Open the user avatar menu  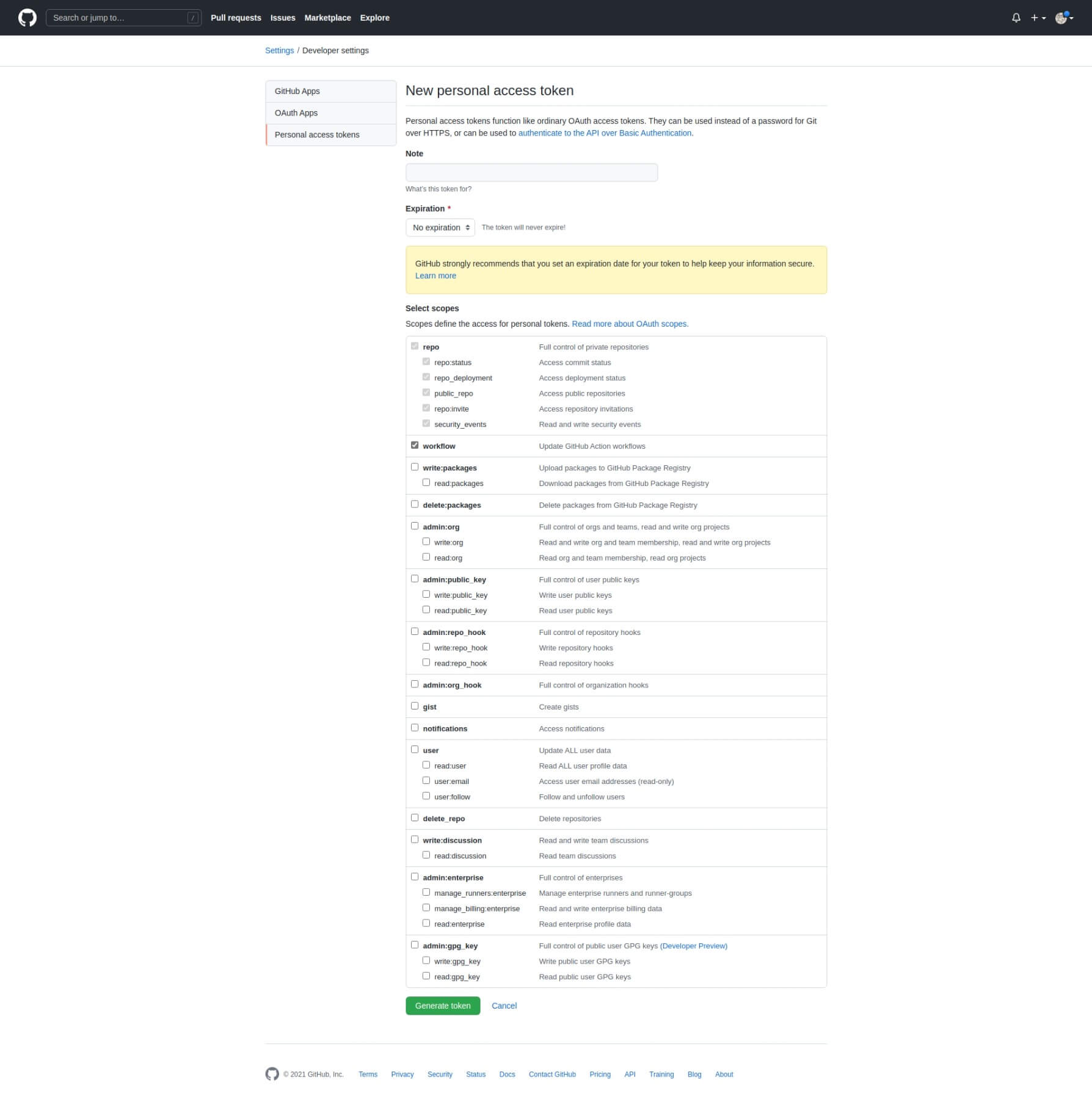(x=1063, y=18)
